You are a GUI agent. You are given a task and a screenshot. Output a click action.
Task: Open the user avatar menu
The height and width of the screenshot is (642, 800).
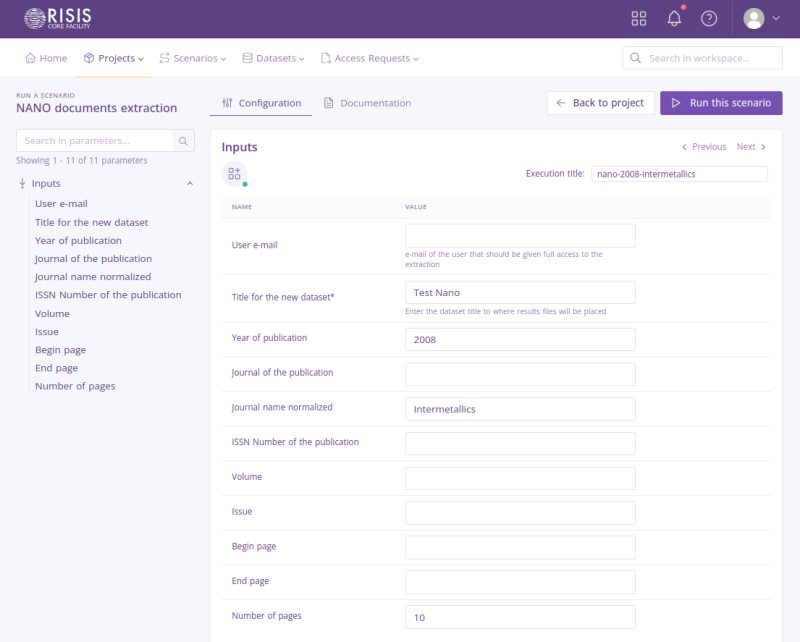tap(762, 19)
